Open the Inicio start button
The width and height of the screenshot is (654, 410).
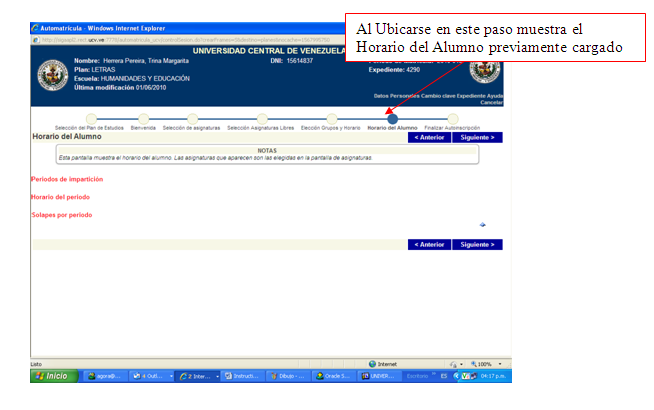click(54, 376)
